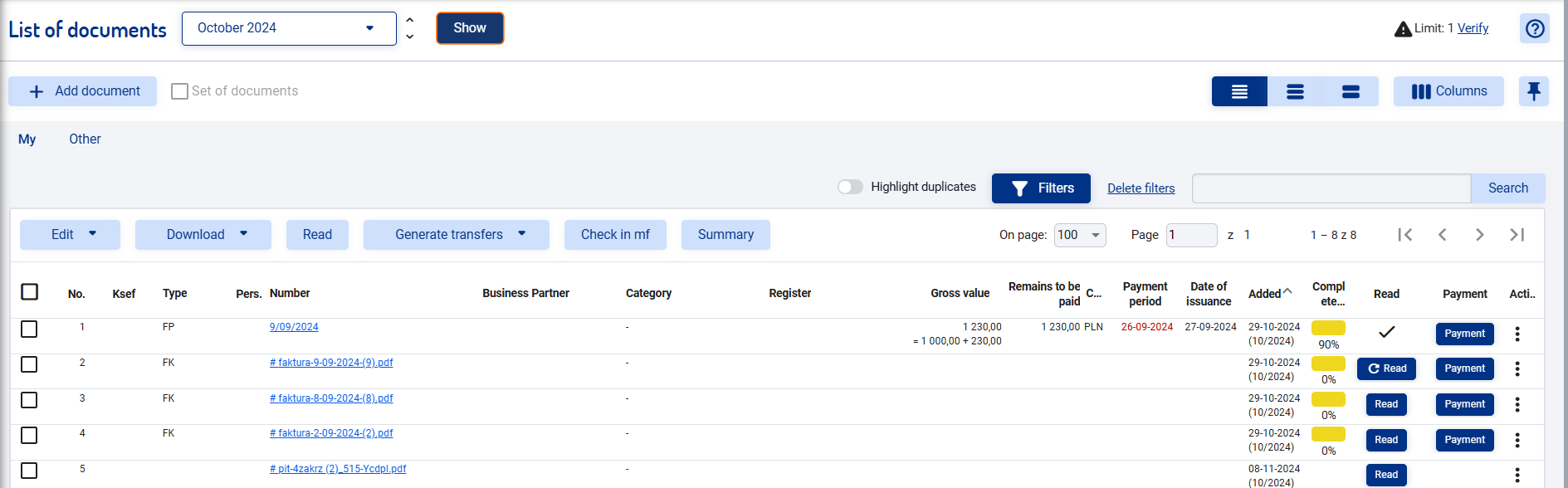Select the compact list density view icon
Screen dimensions: 1568x488
point(1239,91)
